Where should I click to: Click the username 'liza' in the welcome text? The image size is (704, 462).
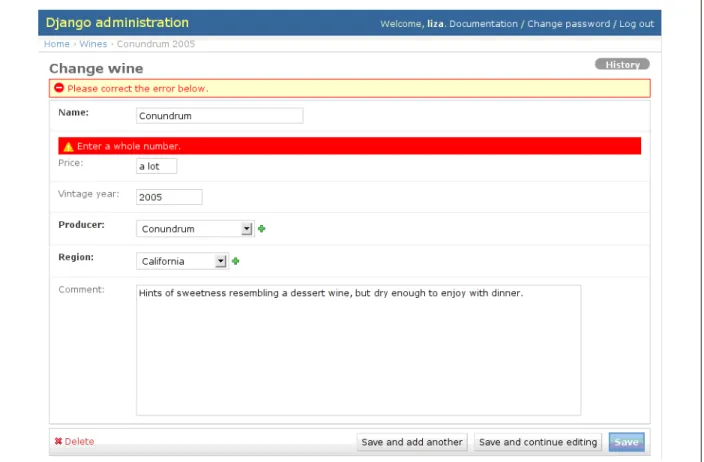tap(435, 24)
